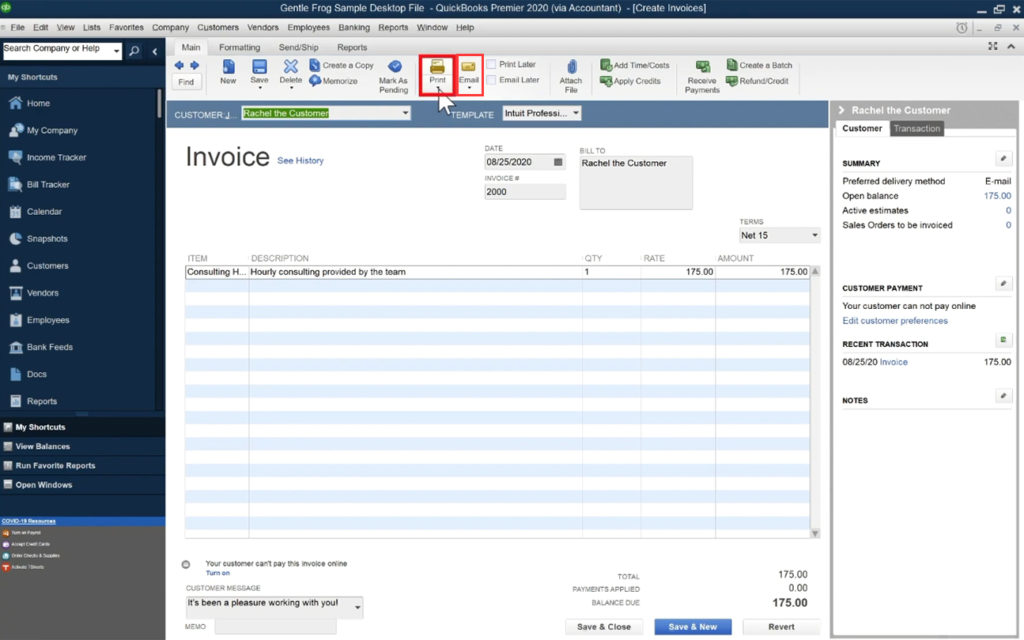Click the Attach File paperclip icon

(571, 67)
